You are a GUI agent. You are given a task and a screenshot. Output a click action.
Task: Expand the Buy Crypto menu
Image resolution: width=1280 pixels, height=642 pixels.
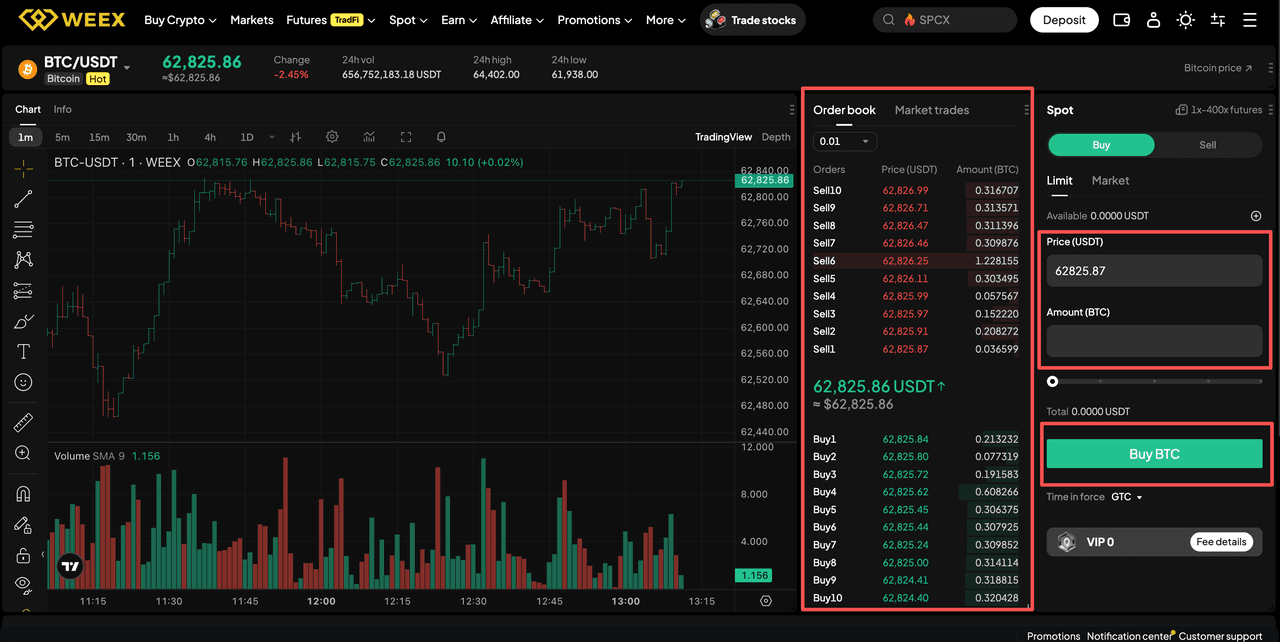[x=180, y=20]
